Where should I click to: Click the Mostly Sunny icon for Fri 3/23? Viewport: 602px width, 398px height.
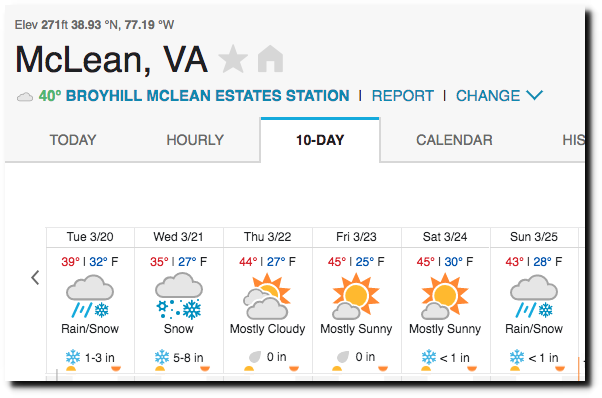click(356, 296)
